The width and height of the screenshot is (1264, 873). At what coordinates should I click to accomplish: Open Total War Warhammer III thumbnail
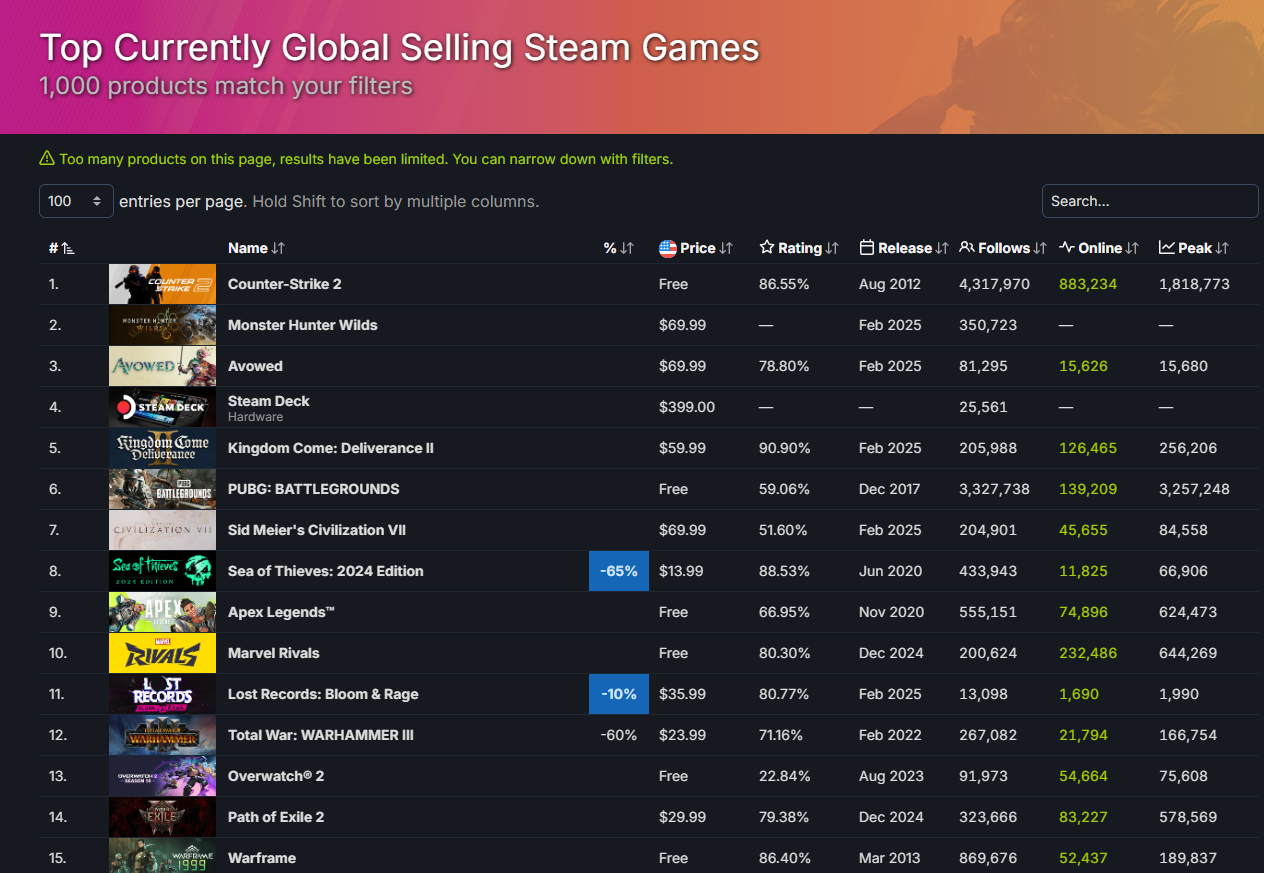[x=162, y=735]
